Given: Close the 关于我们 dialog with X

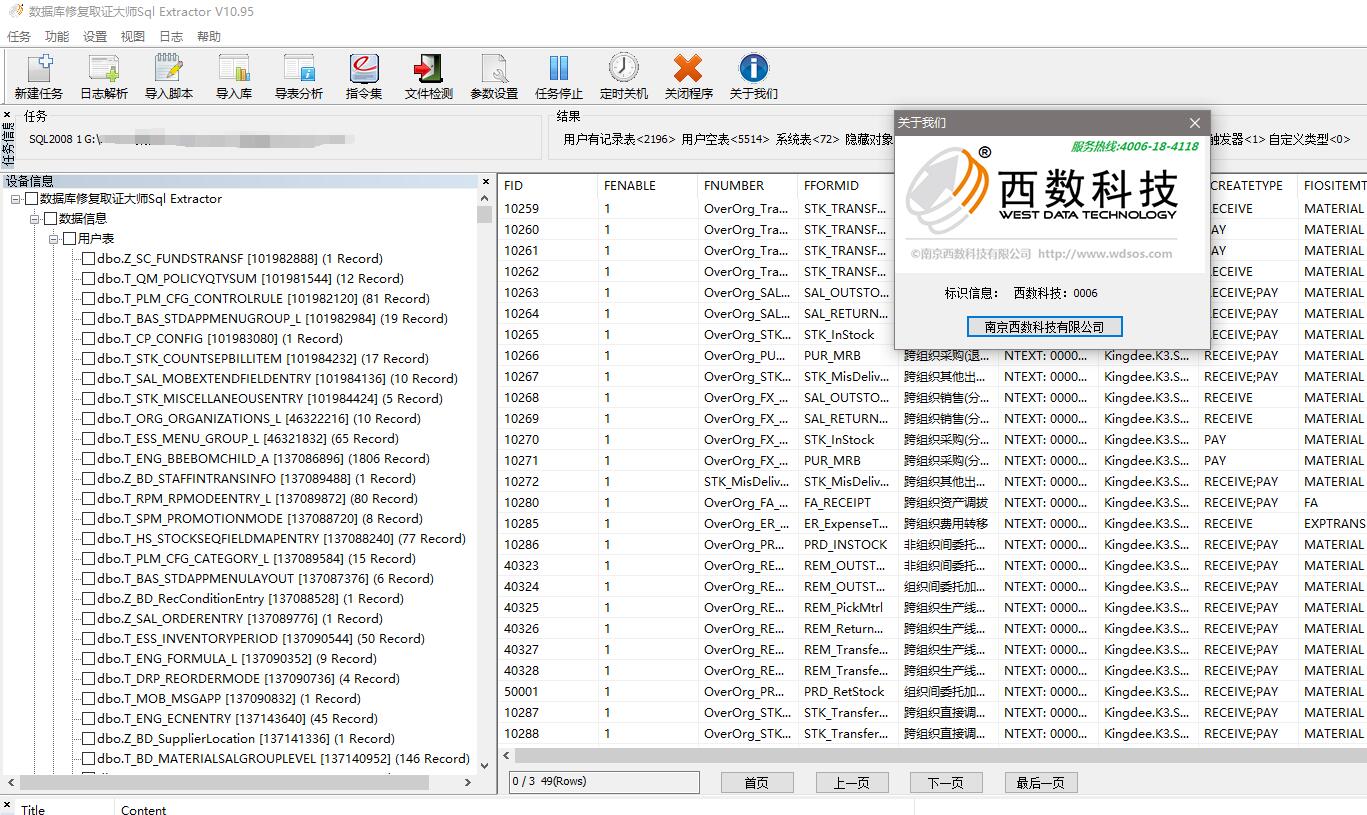Looking at the screenshot, I should (x=1195, y=123).
